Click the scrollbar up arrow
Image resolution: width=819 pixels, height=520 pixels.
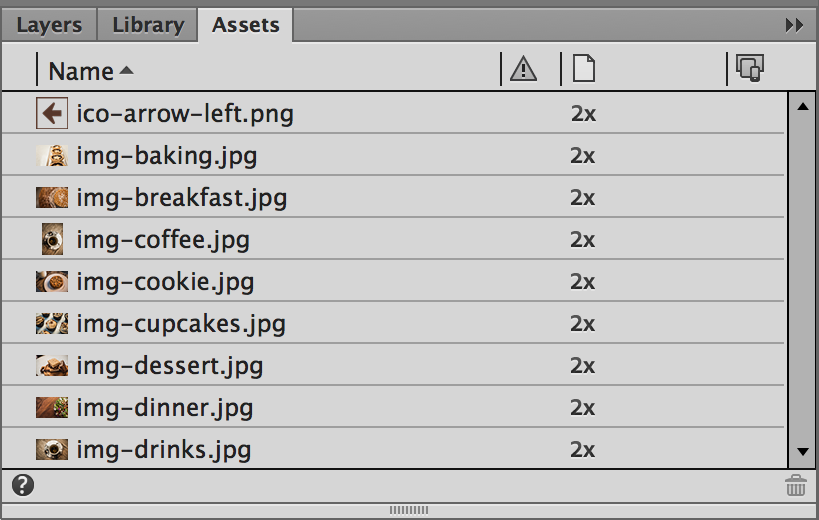(802, 106)
